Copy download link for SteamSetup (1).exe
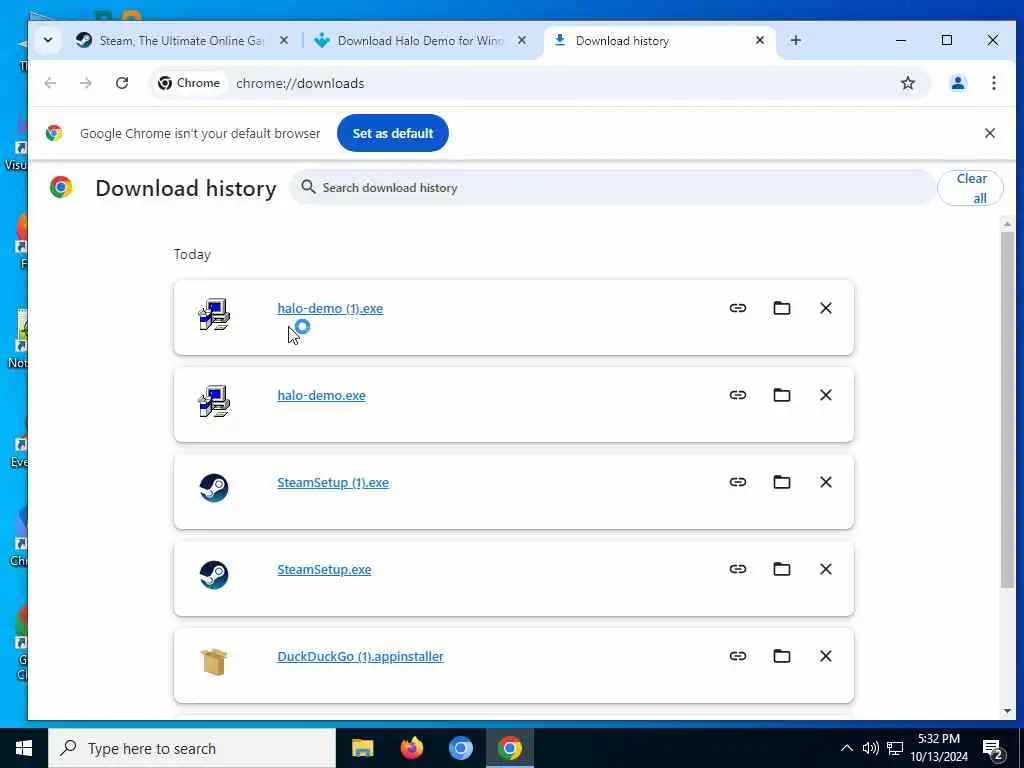This screenshot has width=1024, height=768. tap(737, 482)
